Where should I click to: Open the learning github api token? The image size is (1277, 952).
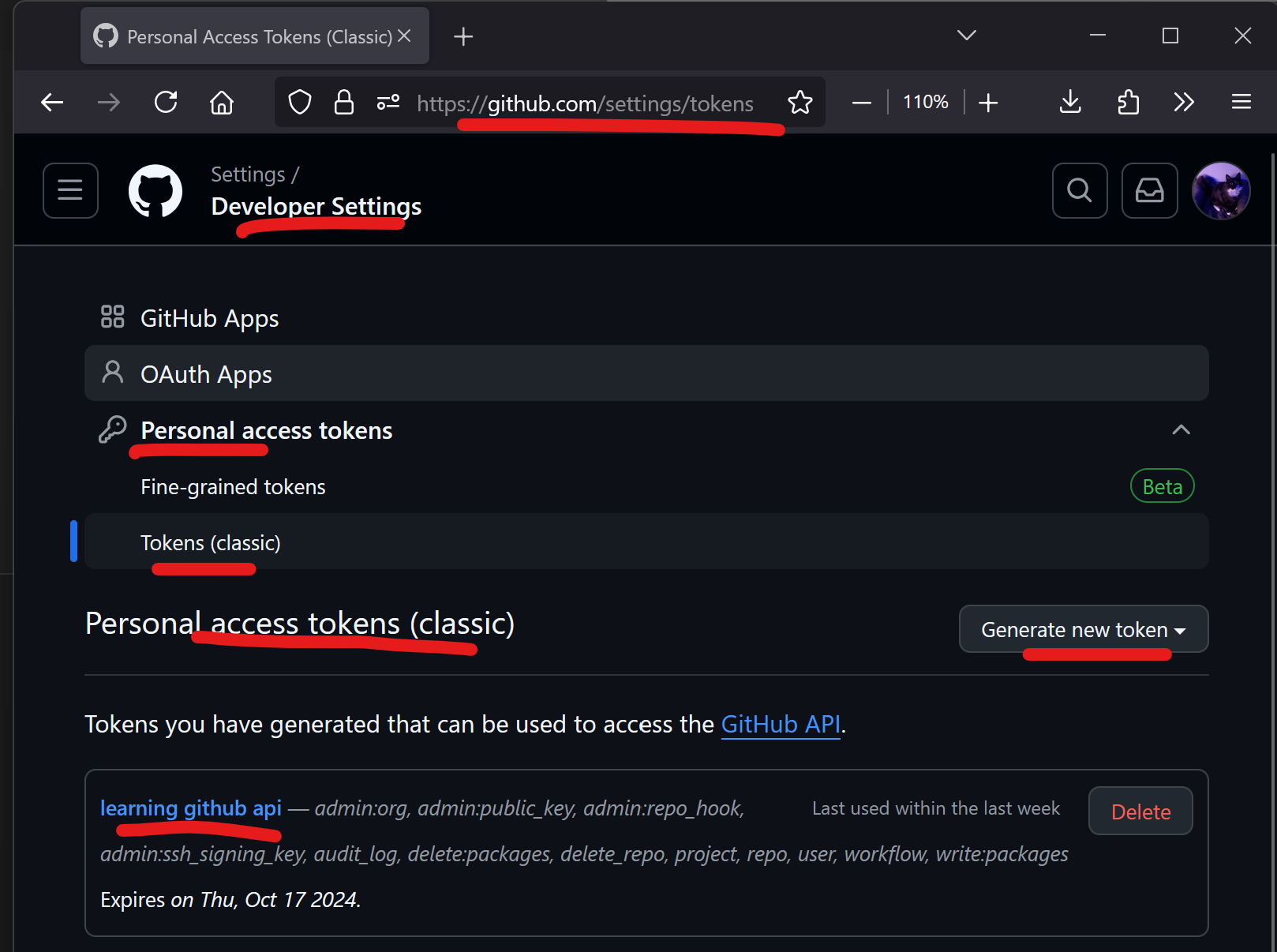(191, 808)
